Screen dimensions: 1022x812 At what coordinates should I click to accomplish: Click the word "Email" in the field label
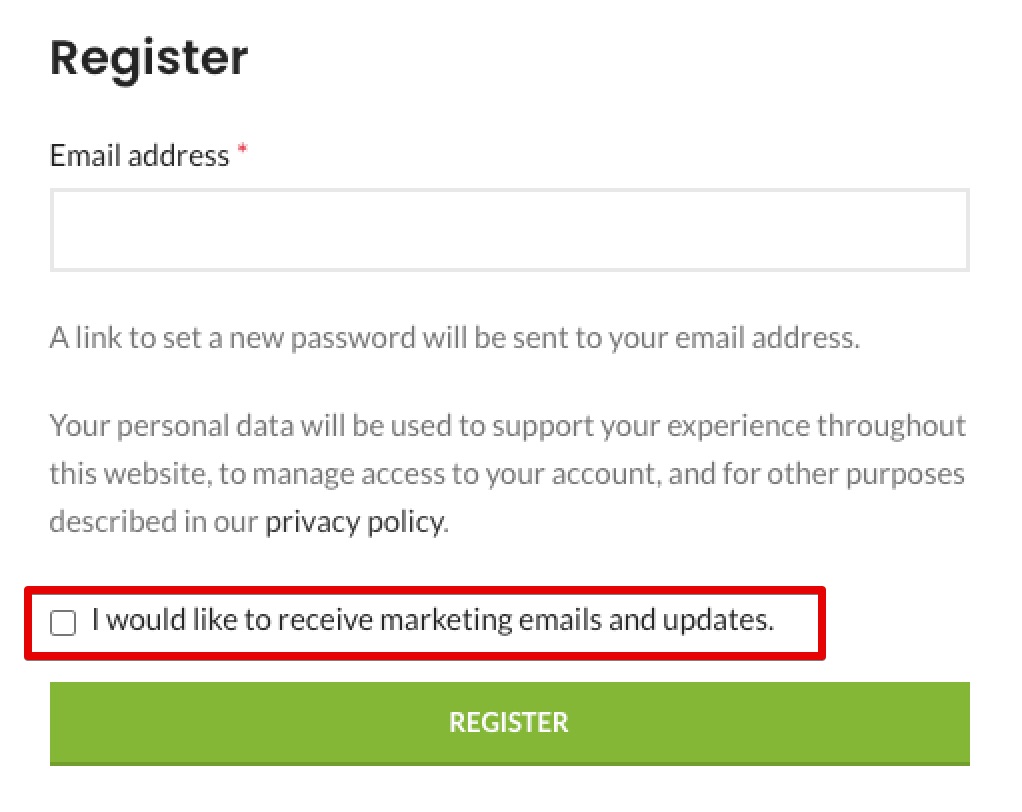tap(85, 156)
